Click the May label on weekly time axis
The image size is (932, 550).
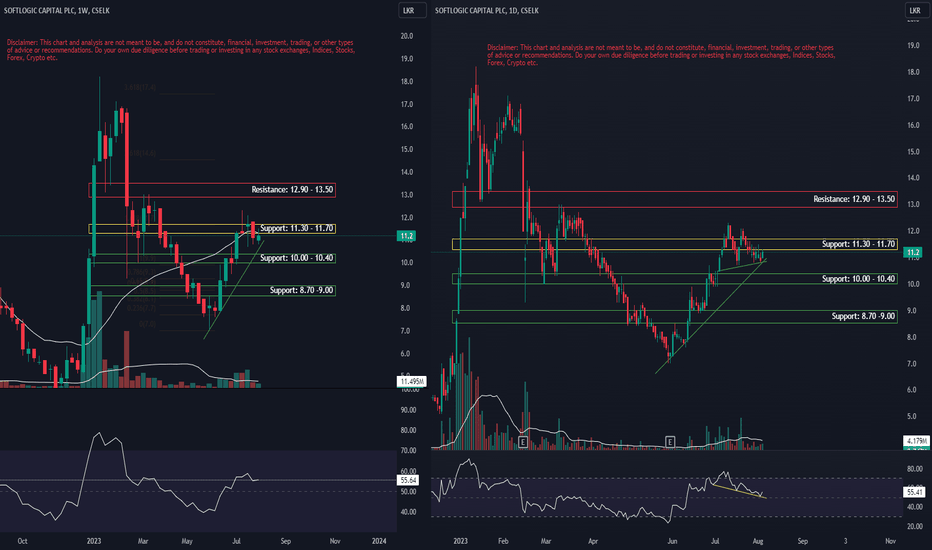click(x=187, y=541)
